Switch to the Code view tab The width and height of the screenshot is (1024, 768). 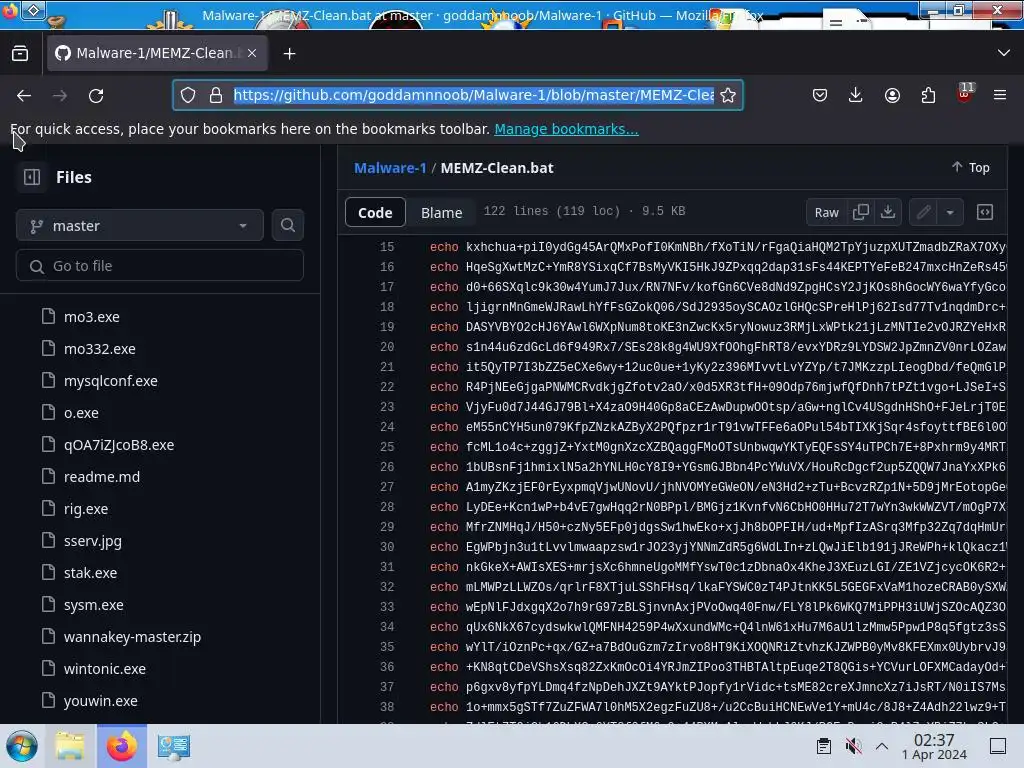[x=376, y=212]
